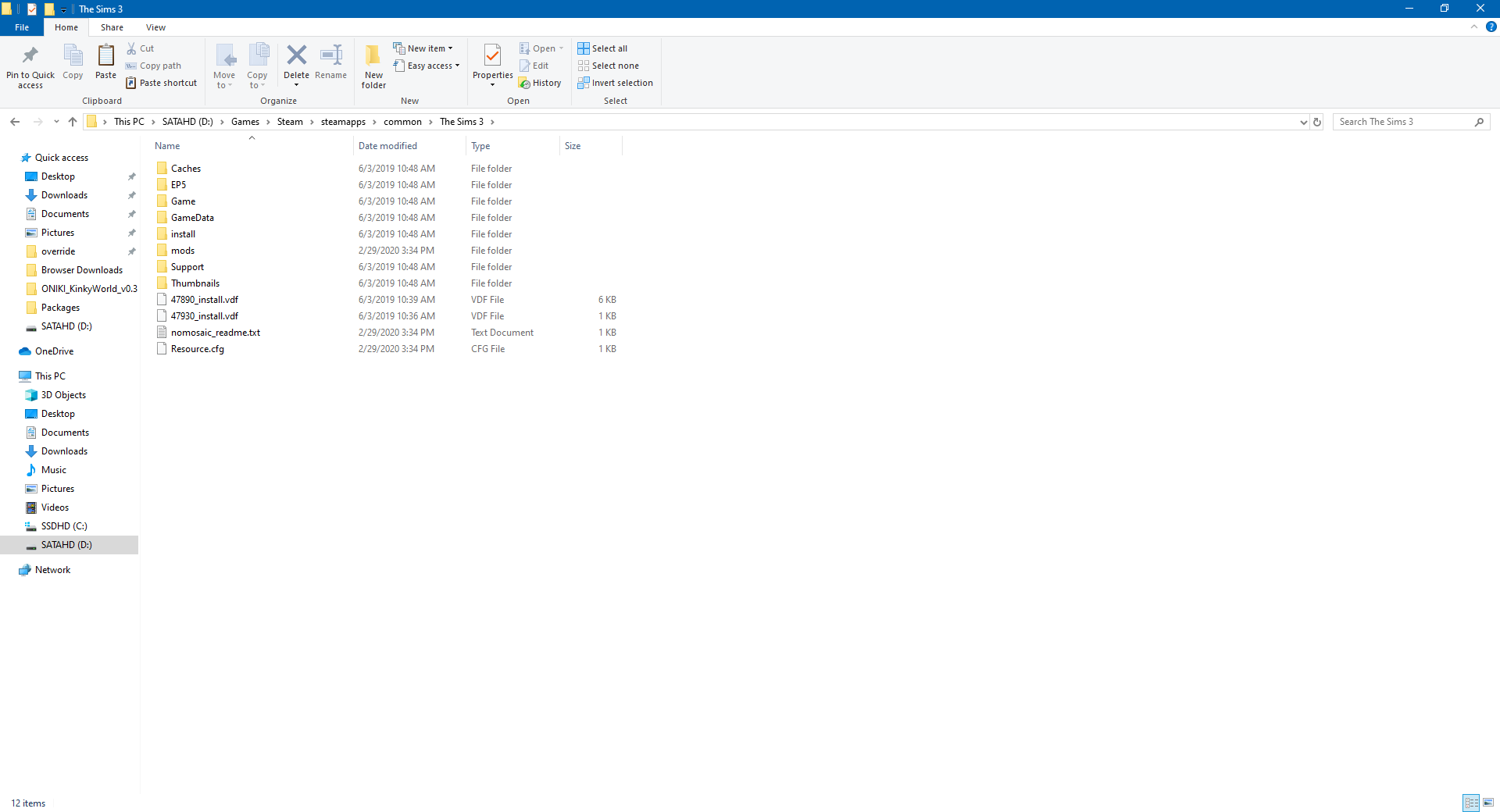Click Invert selection in ribbon

click(616, 83)
